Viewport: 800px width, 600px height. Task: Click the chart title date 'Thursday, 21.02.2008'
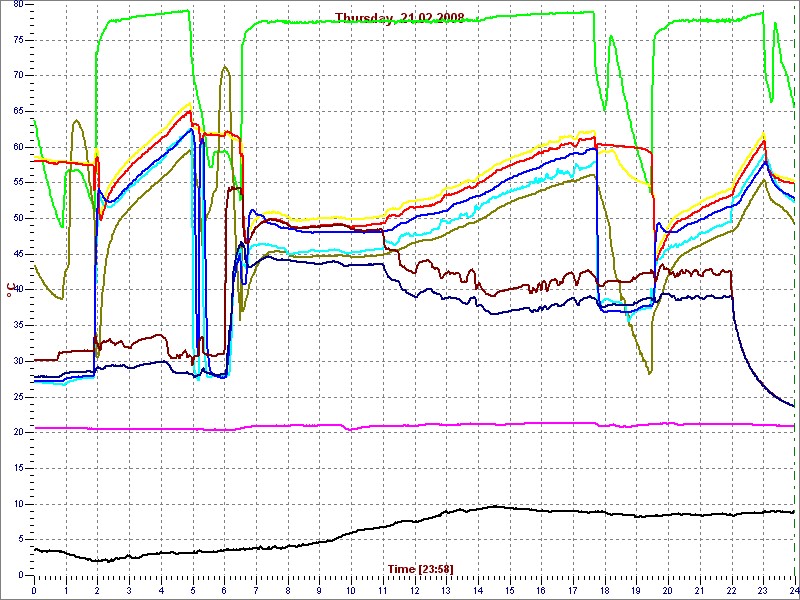click(399, 17)
